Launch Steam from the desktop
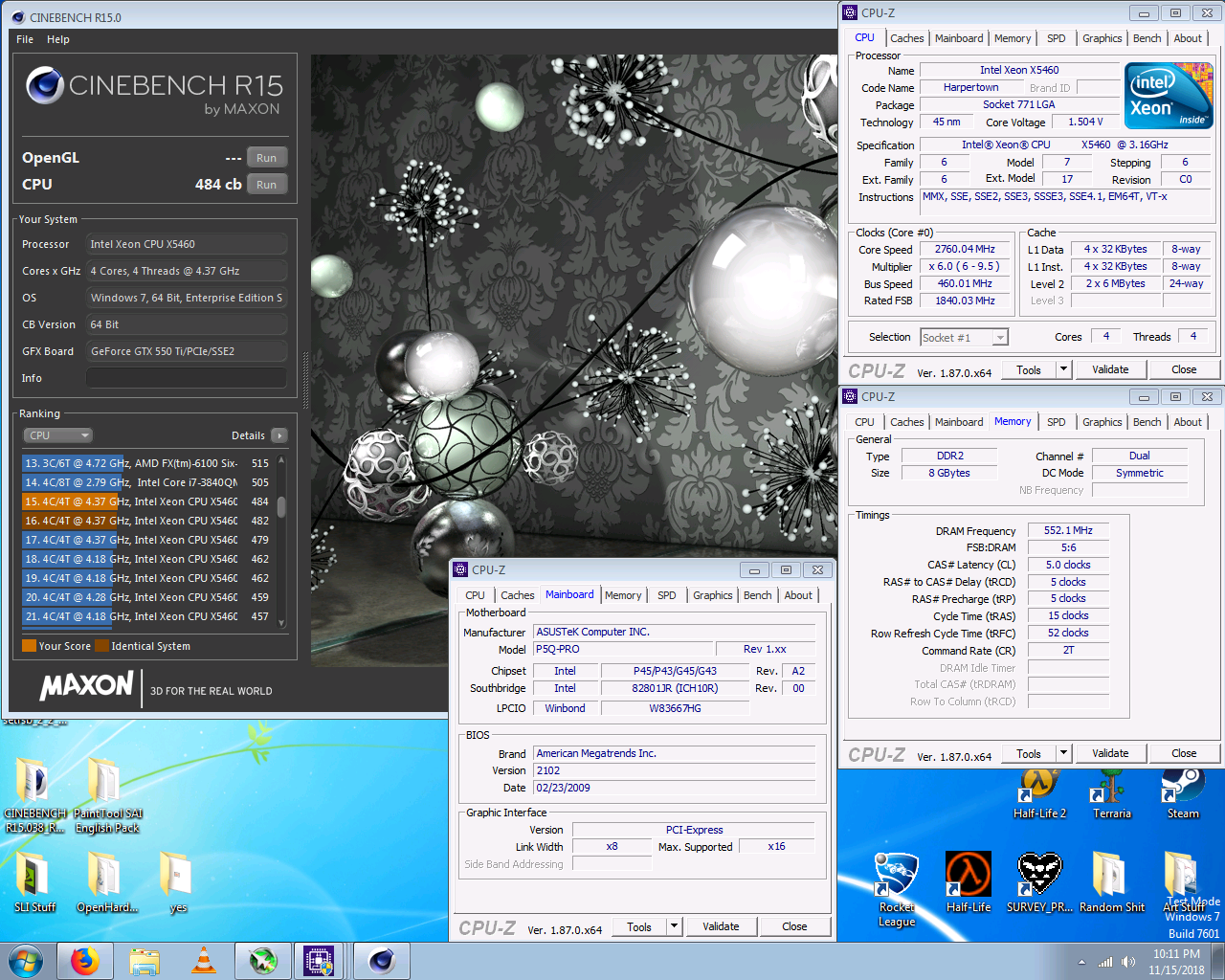The image size is (1225, 980). point(1183,792)
